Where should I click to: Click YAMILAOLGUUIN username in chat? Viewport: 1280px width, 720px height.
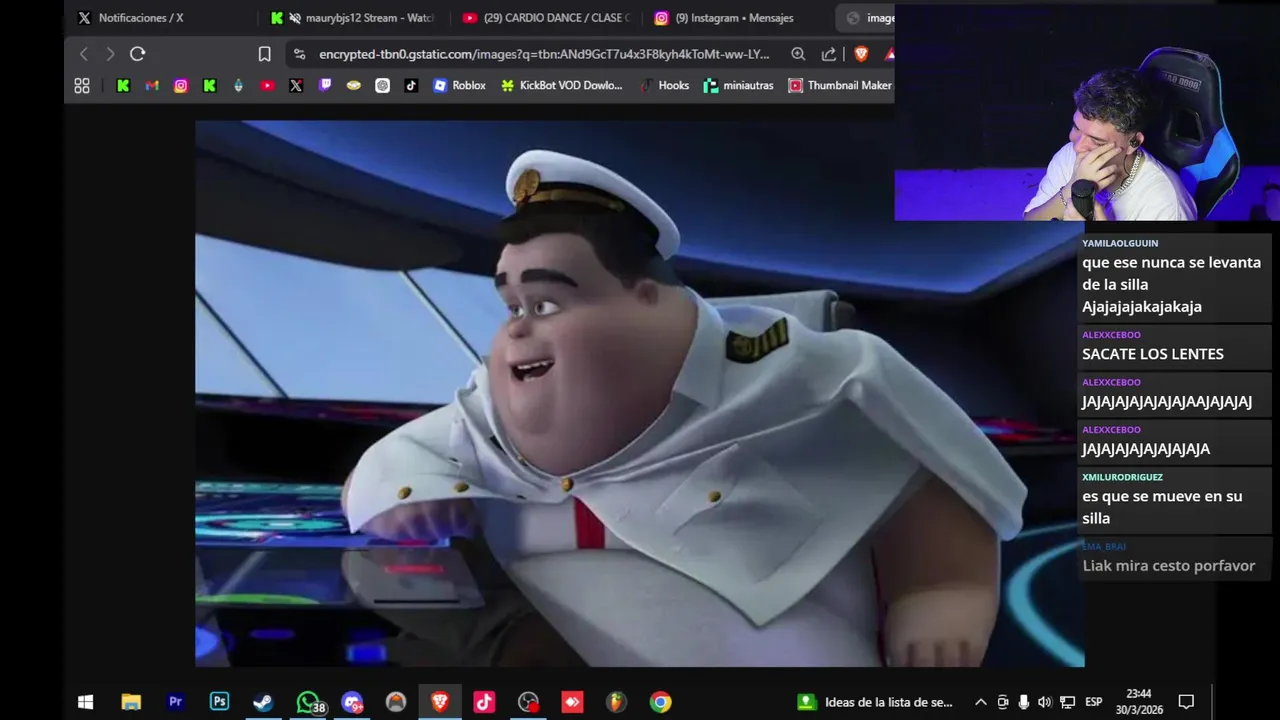[1120, 243]
